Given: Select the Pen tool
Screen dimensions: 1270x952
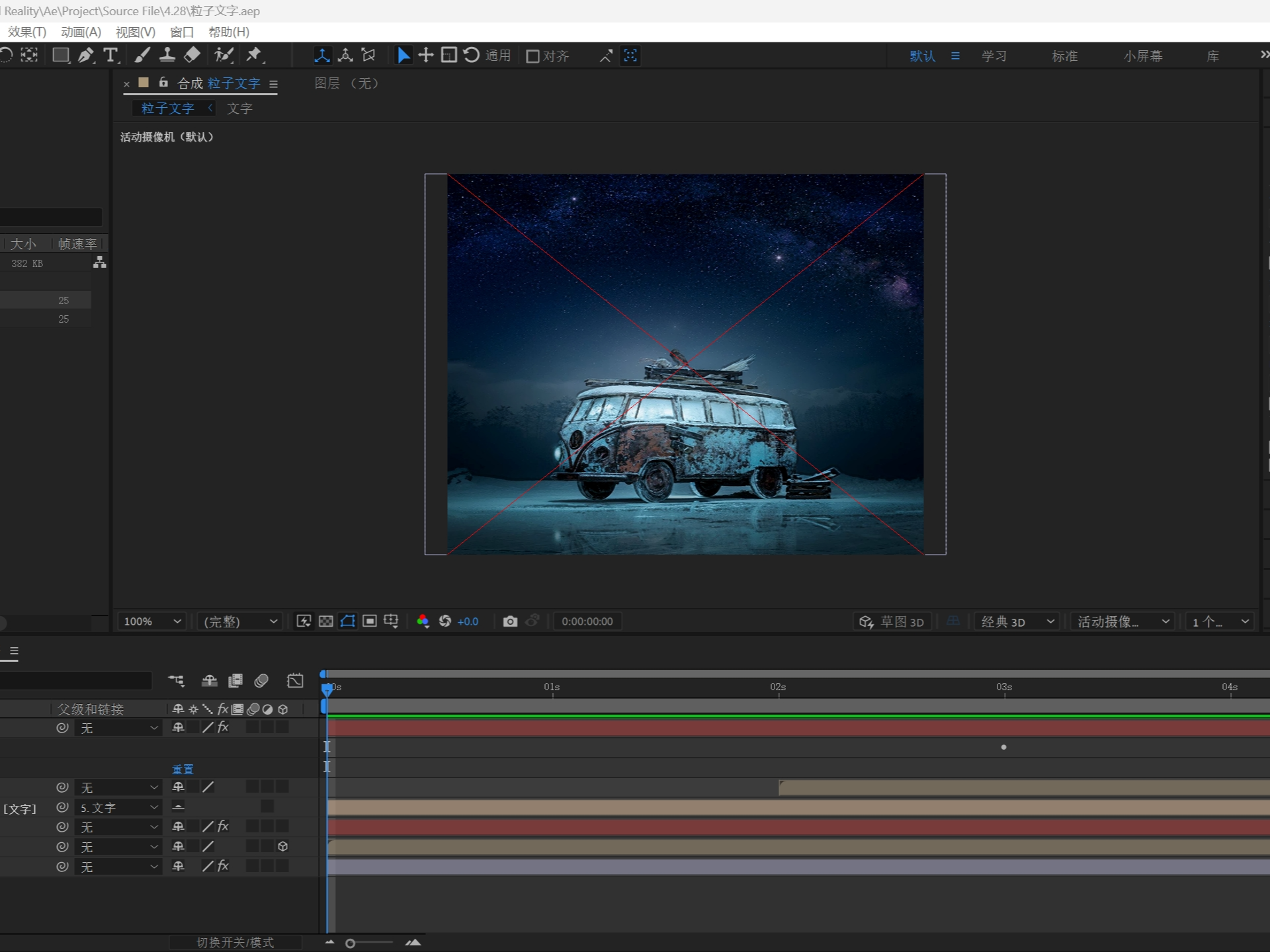Looking at the screenshot, I should point(86,56).
